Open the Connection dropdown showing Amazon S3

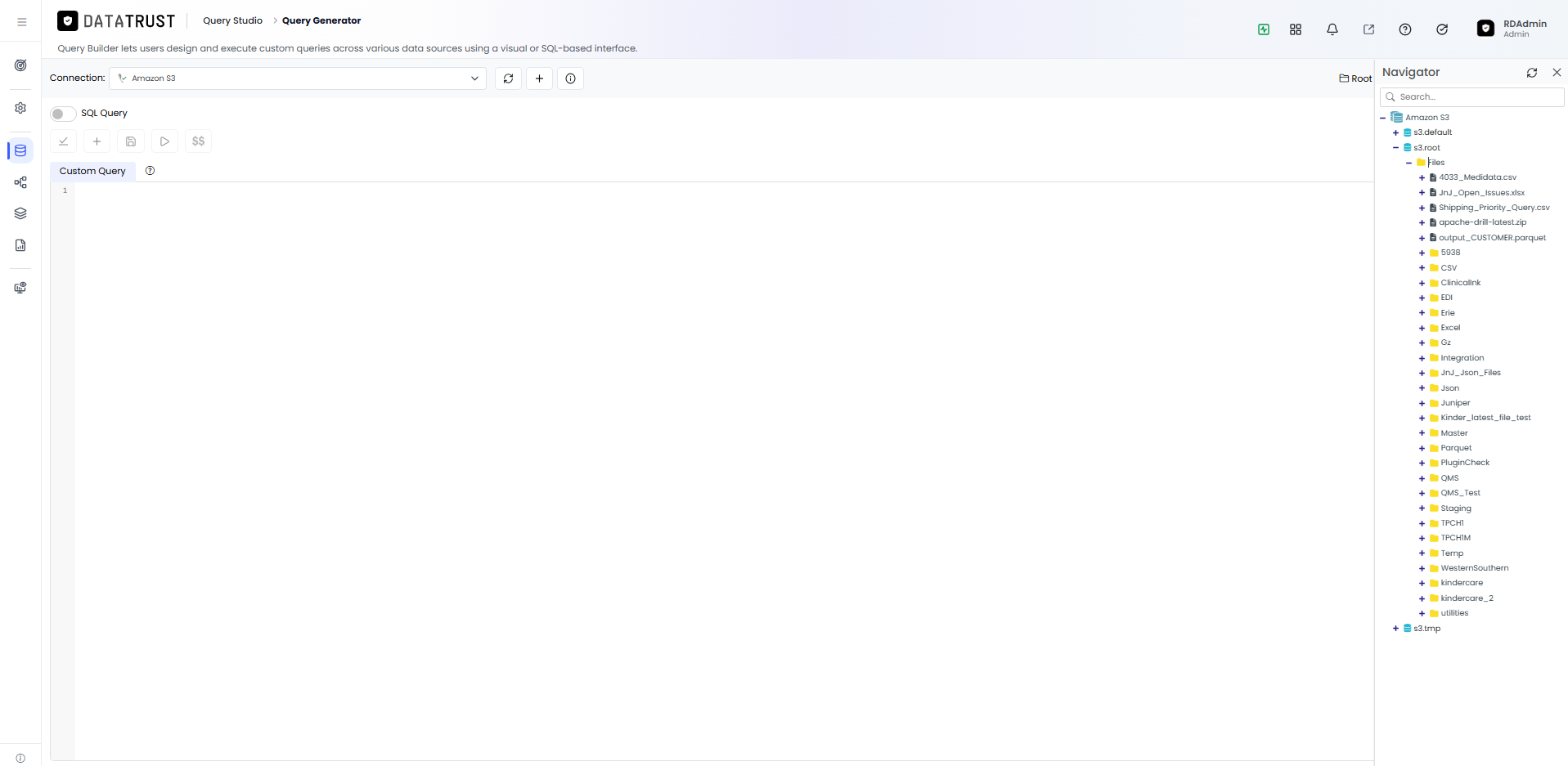coord(298,78)
